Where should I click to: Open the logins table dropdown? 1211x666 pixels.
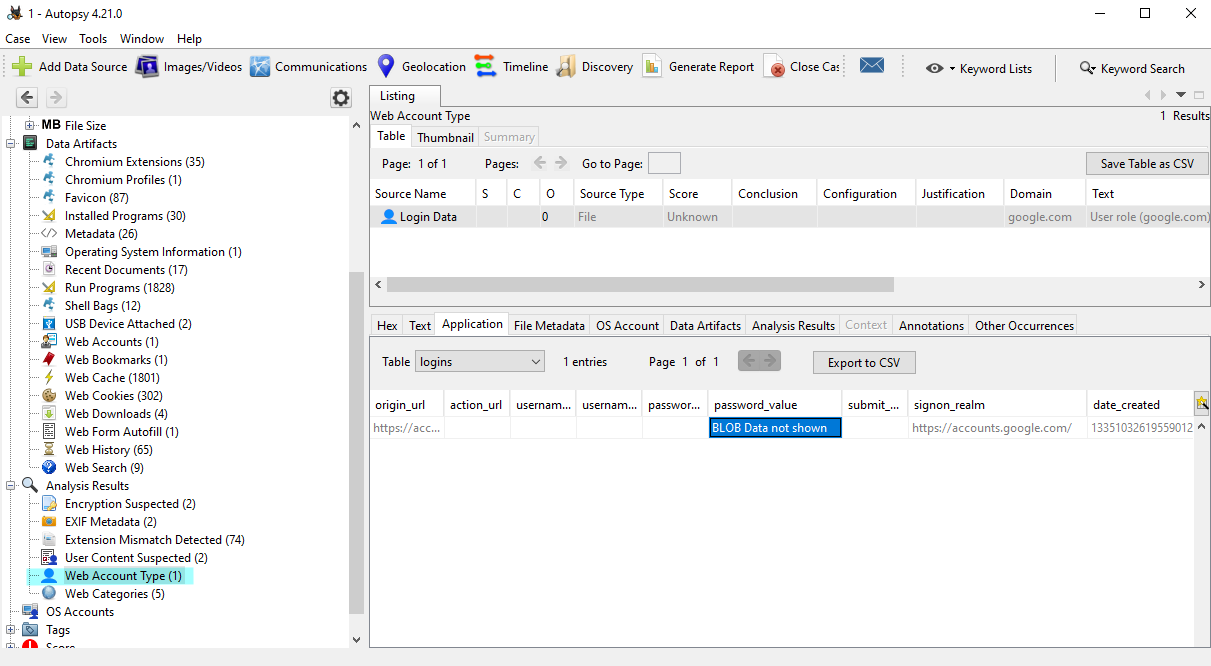pos(479,362)
